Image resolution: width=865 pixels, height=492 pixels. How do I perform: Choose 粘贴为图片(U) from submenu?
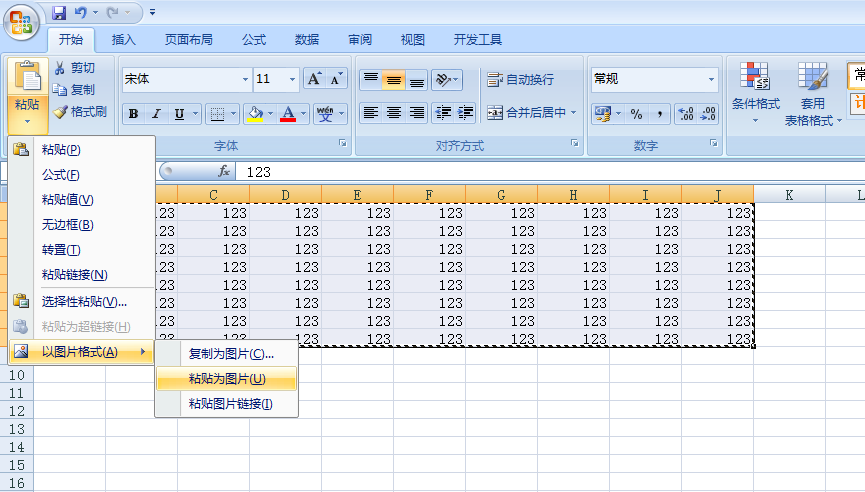click(x=227, y=379)
